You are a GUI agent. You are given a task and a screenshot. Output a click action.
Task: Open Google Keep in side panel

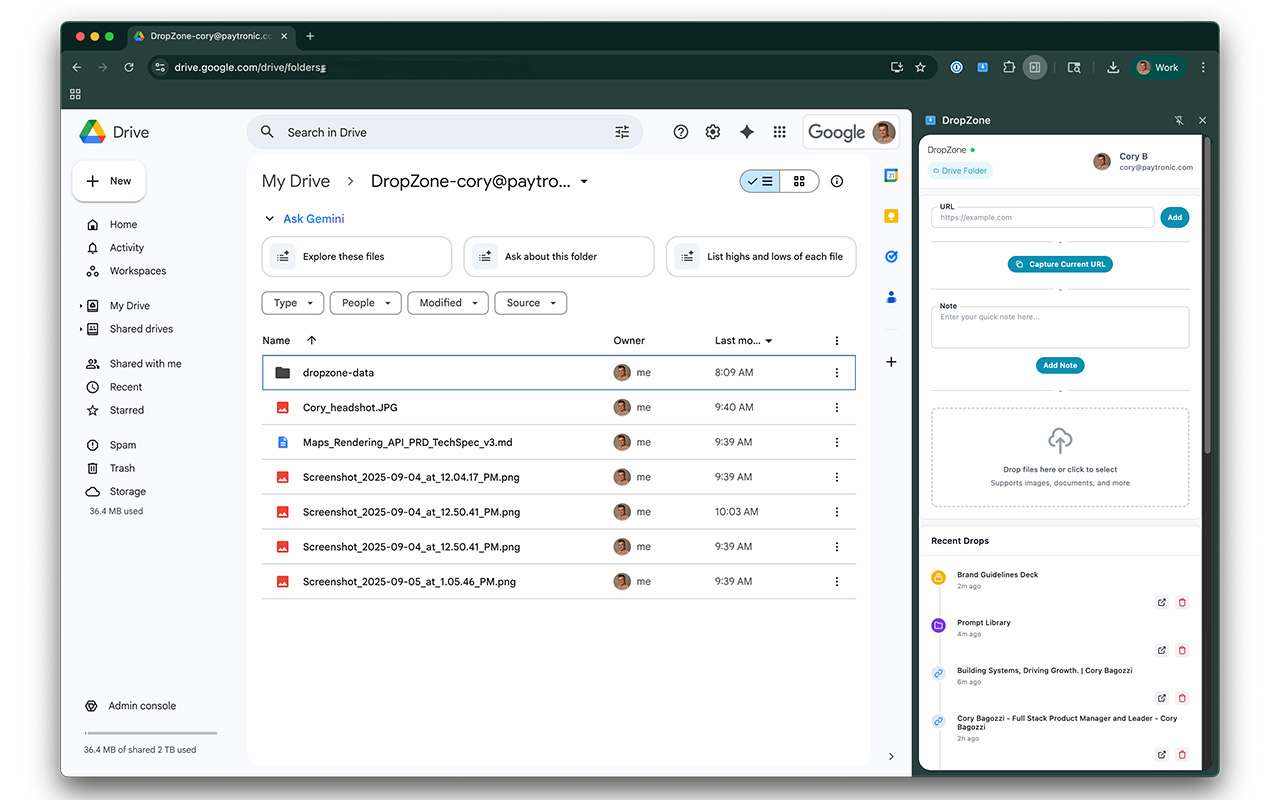[891, 216]
